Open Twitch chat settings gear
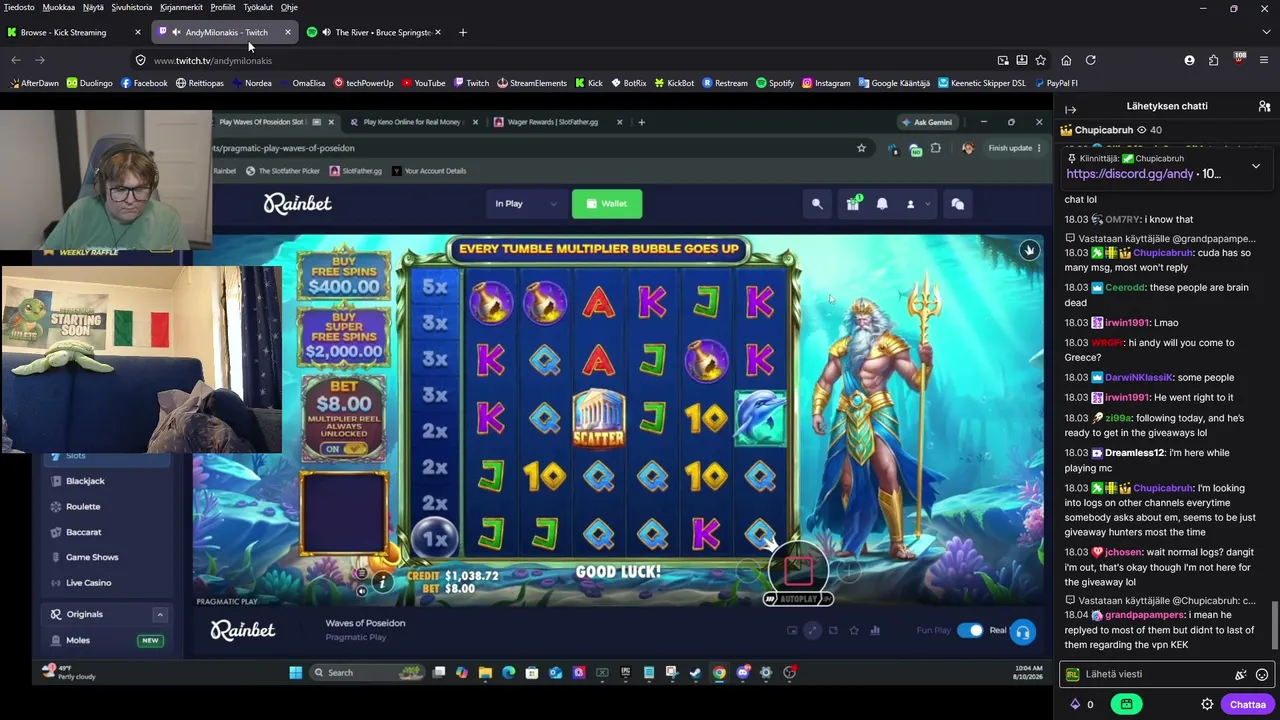1280x720 pixels. 1207,704
